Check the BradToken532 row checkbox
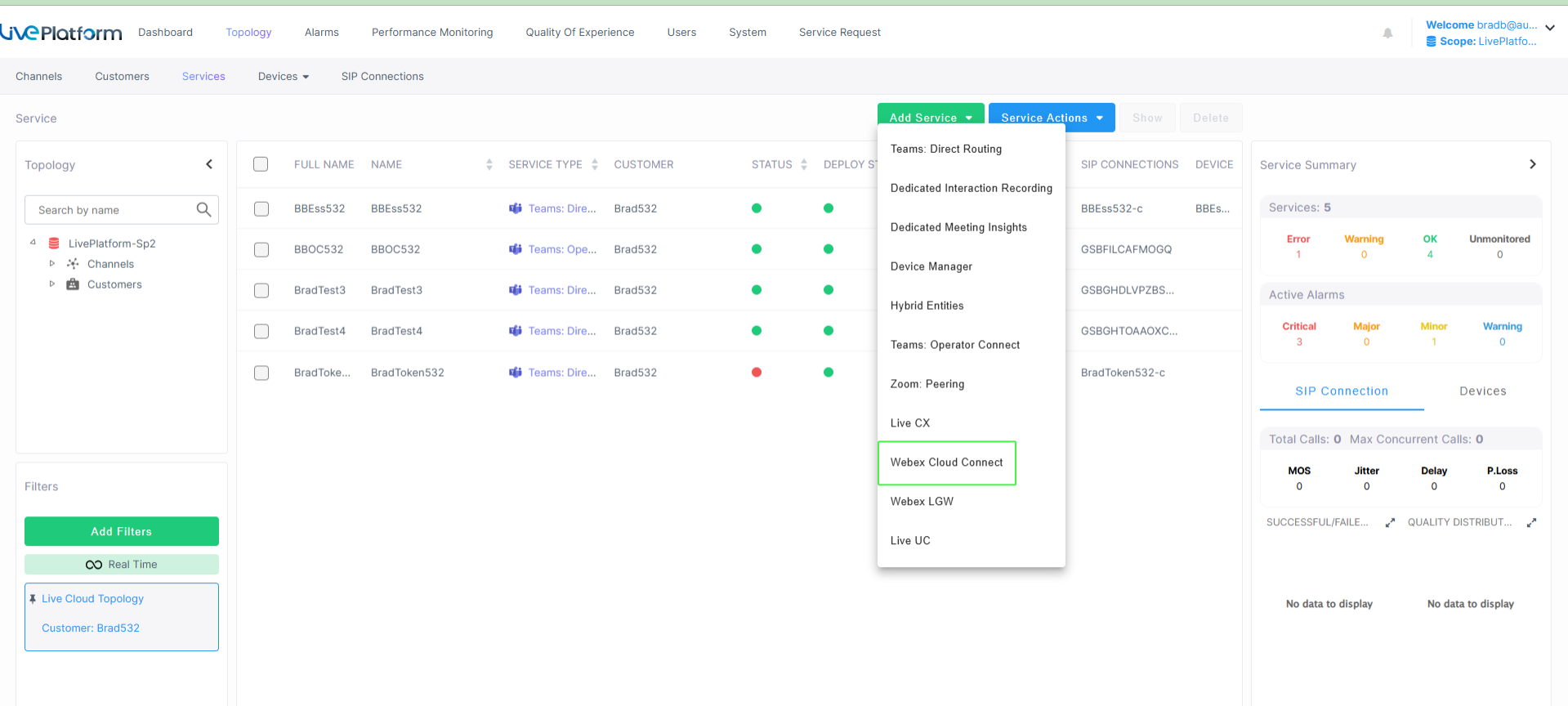The height and width of the screenshot is (706, 1568). click(261, 373)
